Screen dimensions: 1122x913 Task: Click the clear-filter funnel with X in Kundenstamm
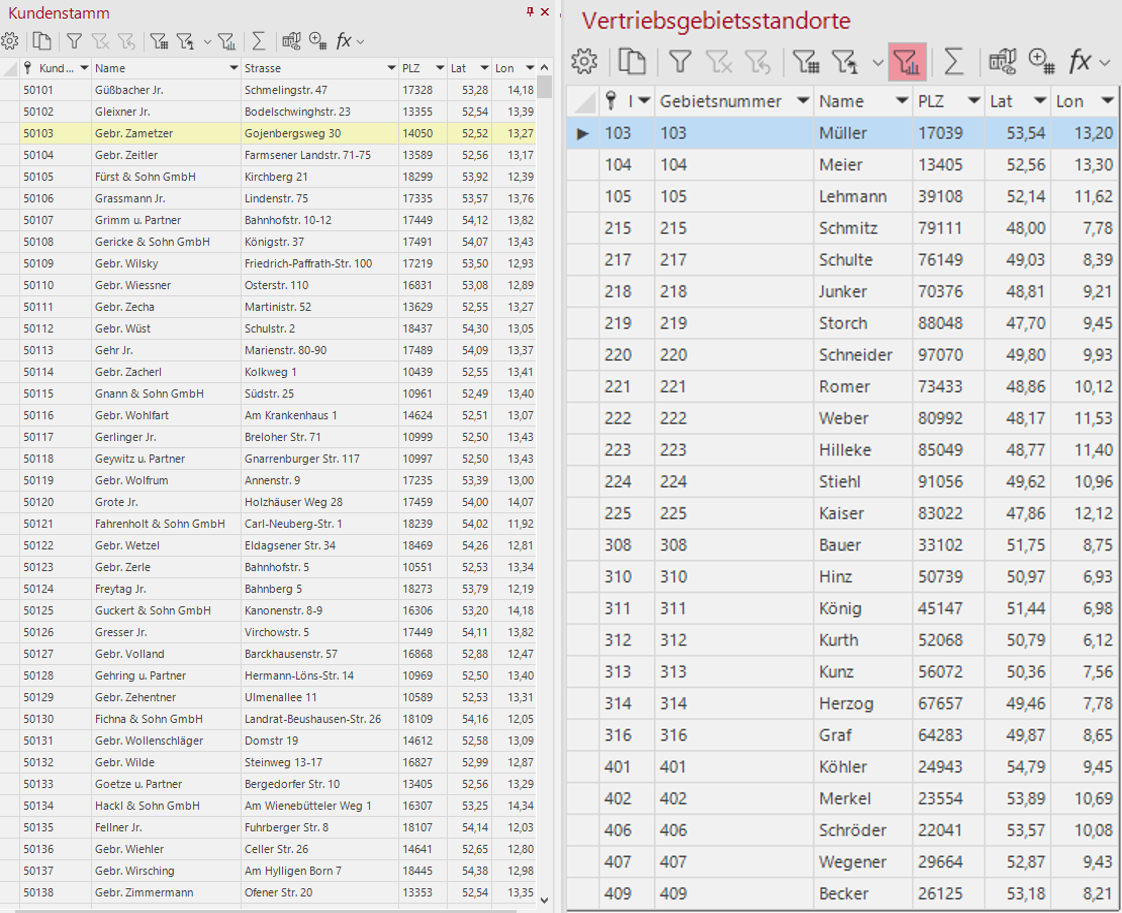[100, 41]
